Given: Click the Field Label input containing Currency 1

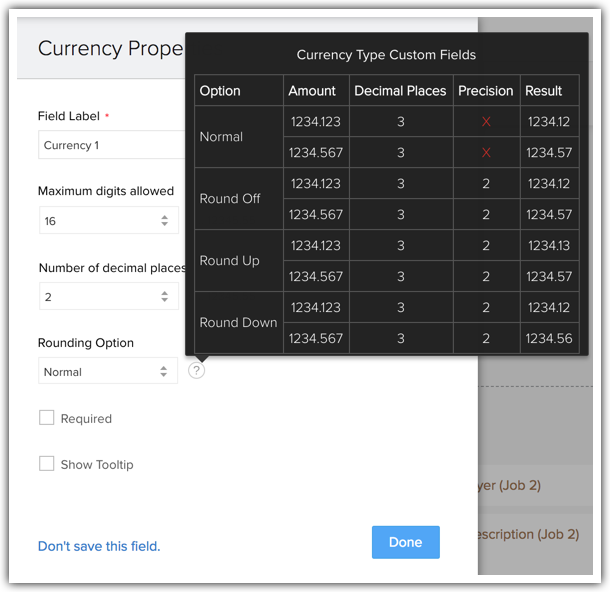Looking at the screenshot, I should [110, 145].
